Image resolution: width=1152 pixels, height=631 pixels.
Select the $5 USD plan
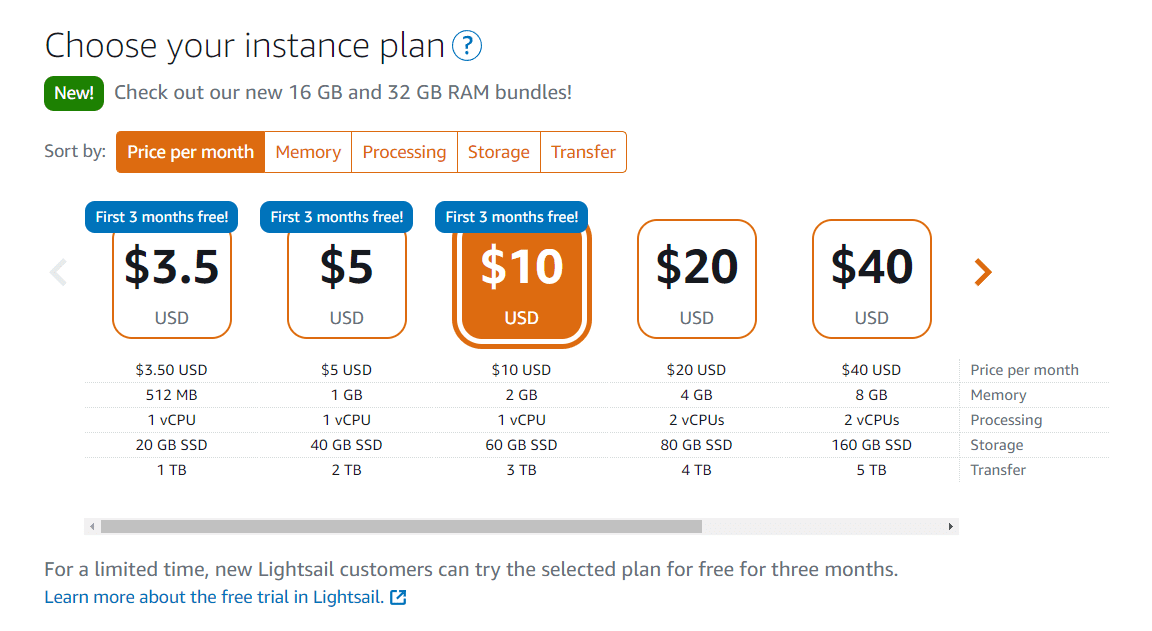346,279
